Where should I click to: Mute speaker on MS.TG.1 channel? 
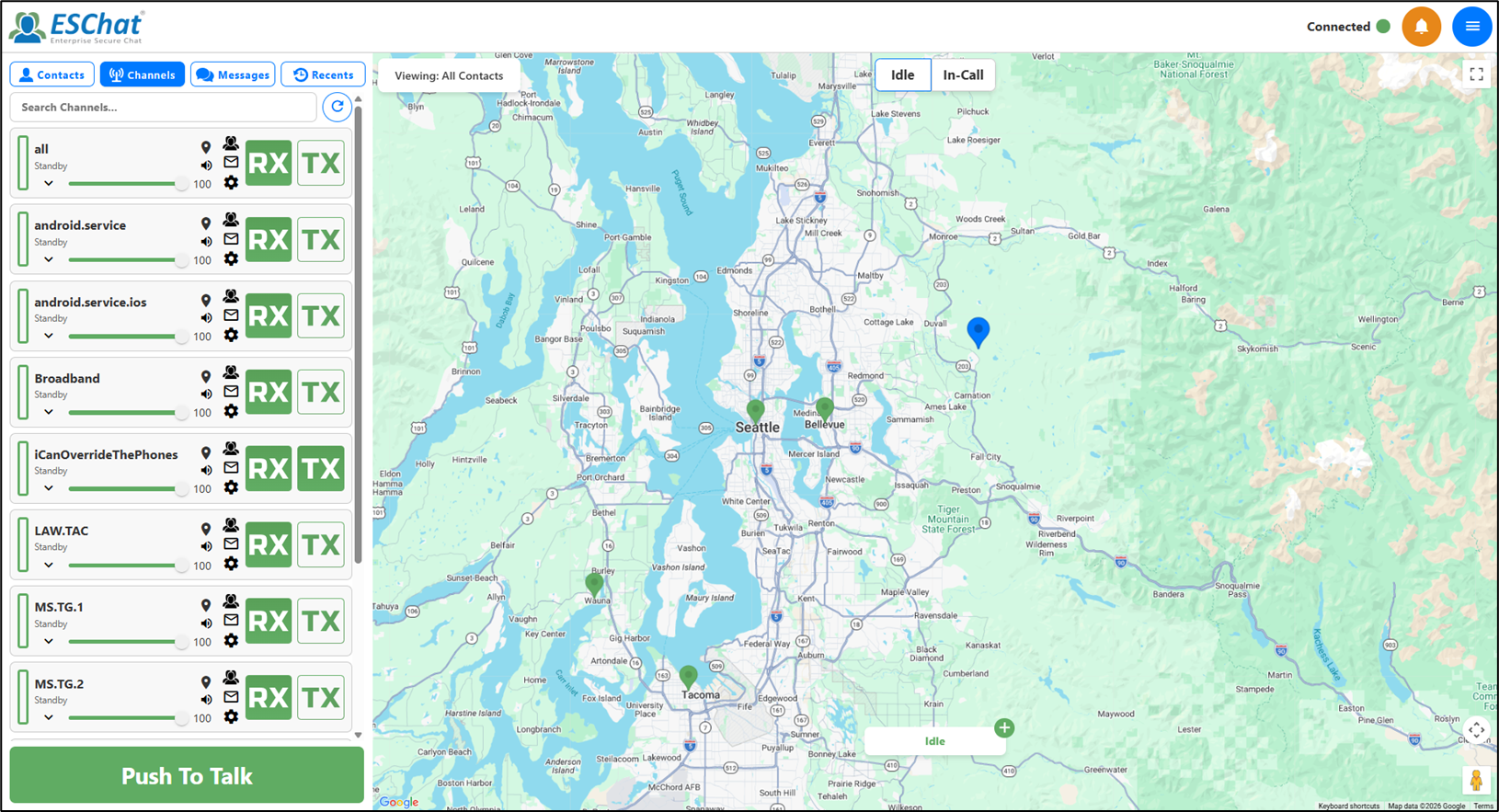pos(206,623)
